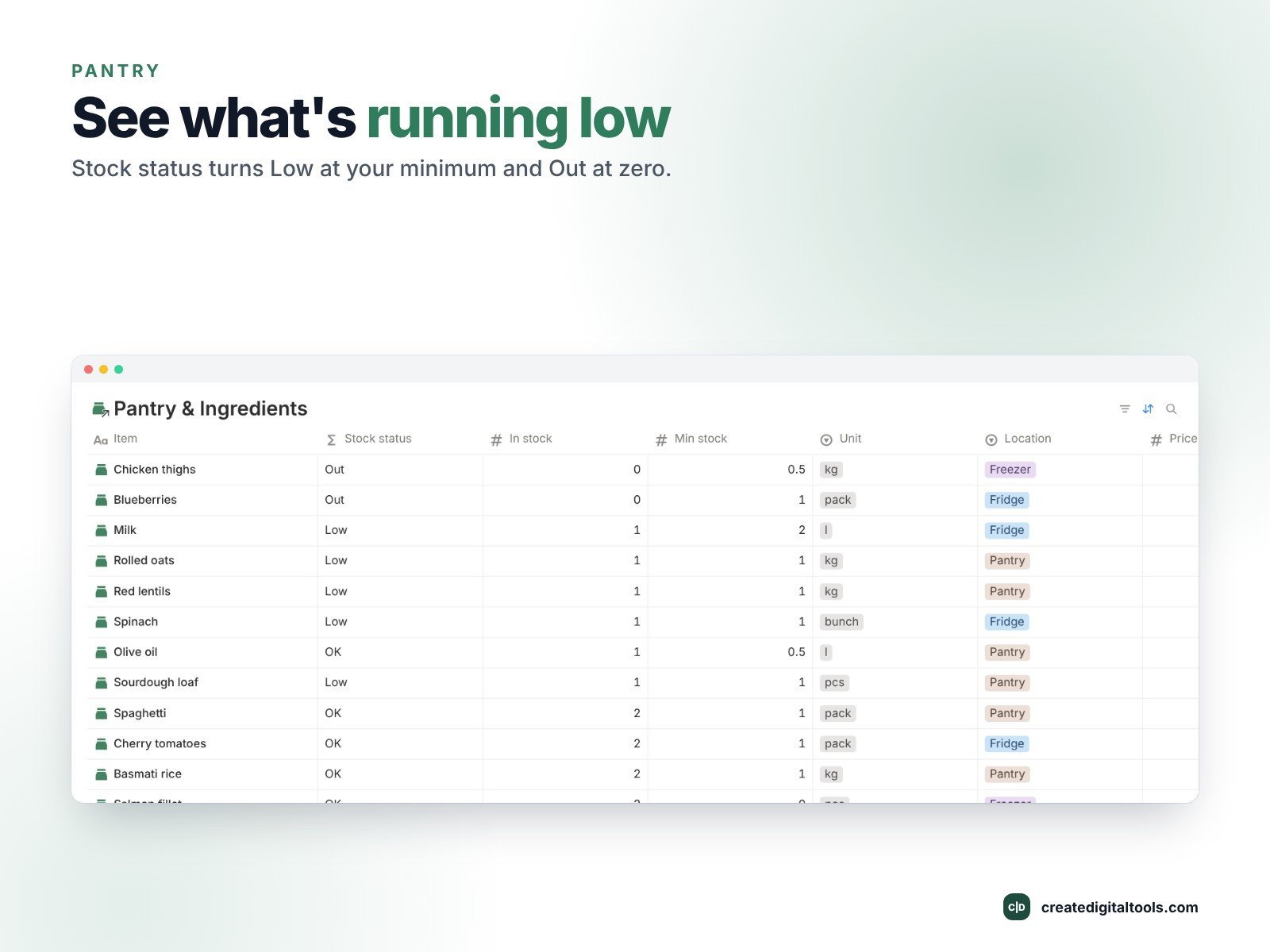
Task: Edit Spaghetti In stock value 2
Action: point(637,713)
